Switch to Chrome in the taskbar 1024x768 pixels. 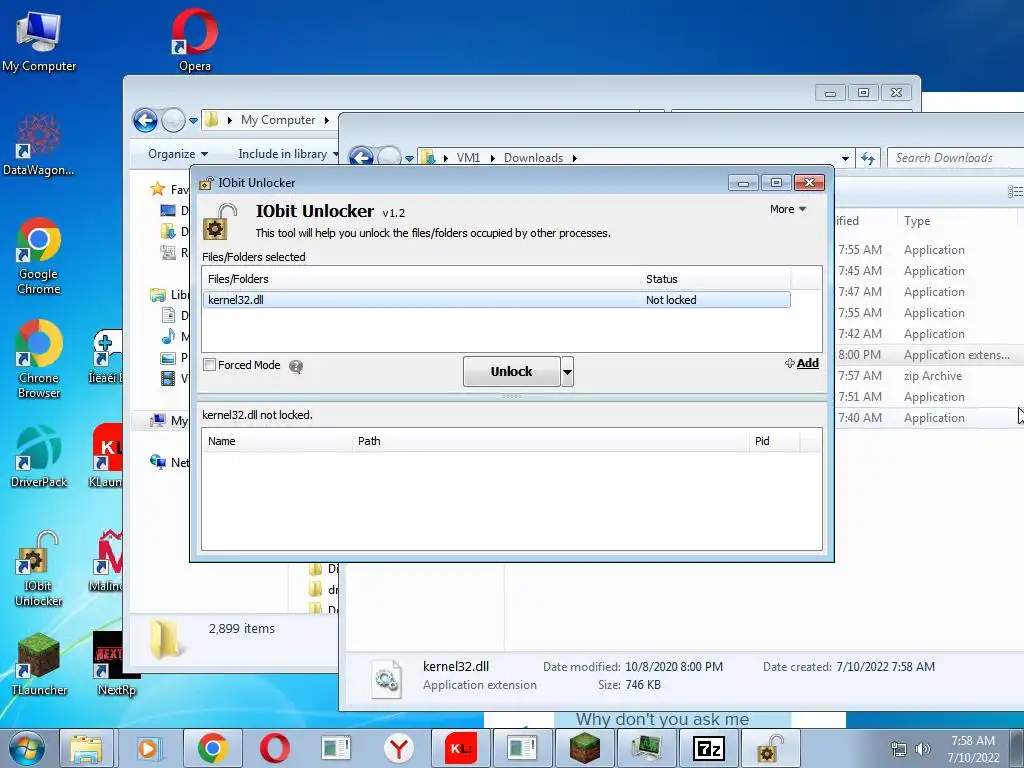point(212,748)
